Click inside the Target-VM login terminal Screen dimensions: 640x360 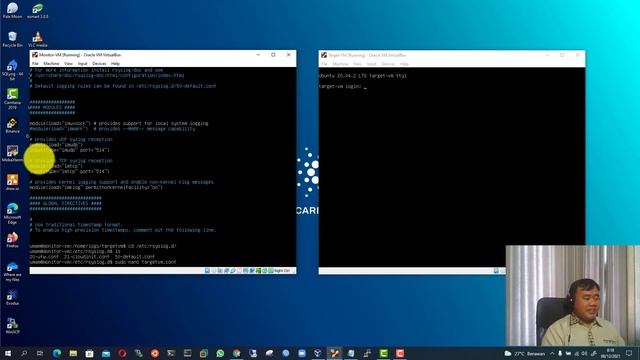tap(451, 167)
